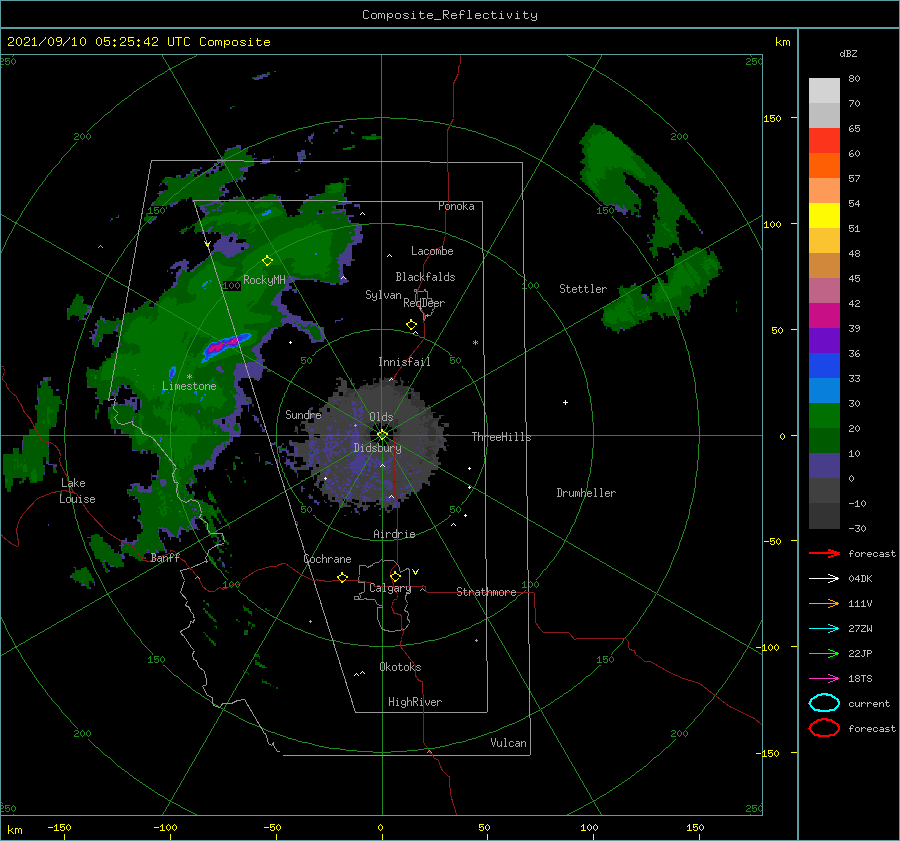
Task: Click the Cochrane label
Action: 327,559
